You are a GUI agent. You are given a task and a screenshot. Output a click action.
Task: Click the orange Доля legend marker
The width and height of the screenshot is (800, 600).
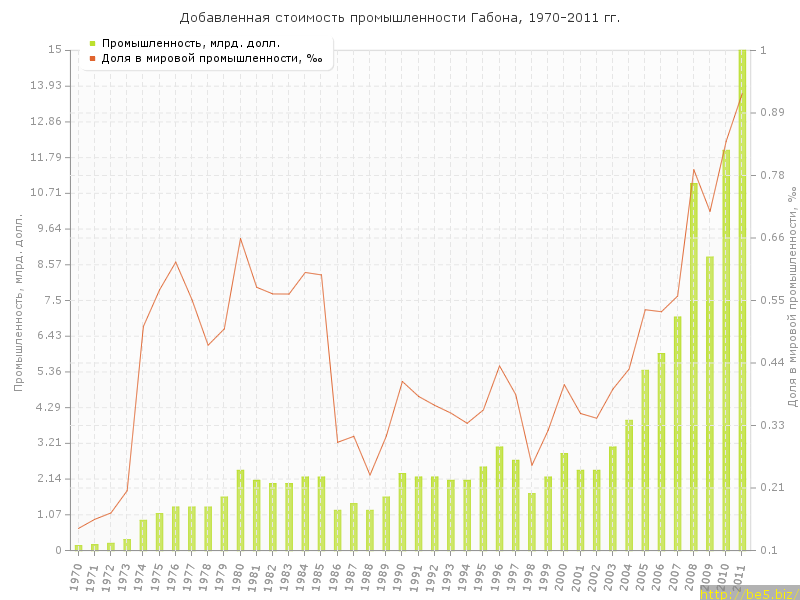92,58
